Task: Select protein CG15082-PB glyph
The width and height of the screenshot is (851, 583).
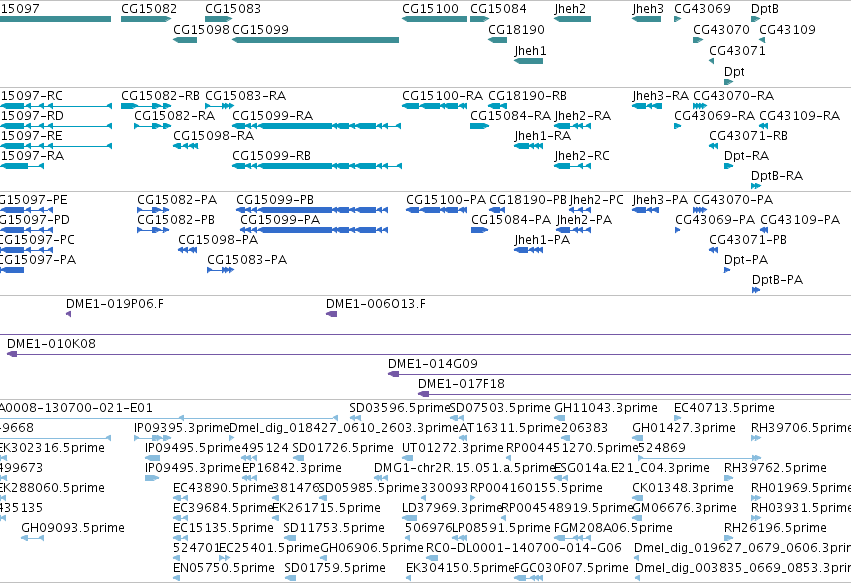Action: (x=153, y=230)
